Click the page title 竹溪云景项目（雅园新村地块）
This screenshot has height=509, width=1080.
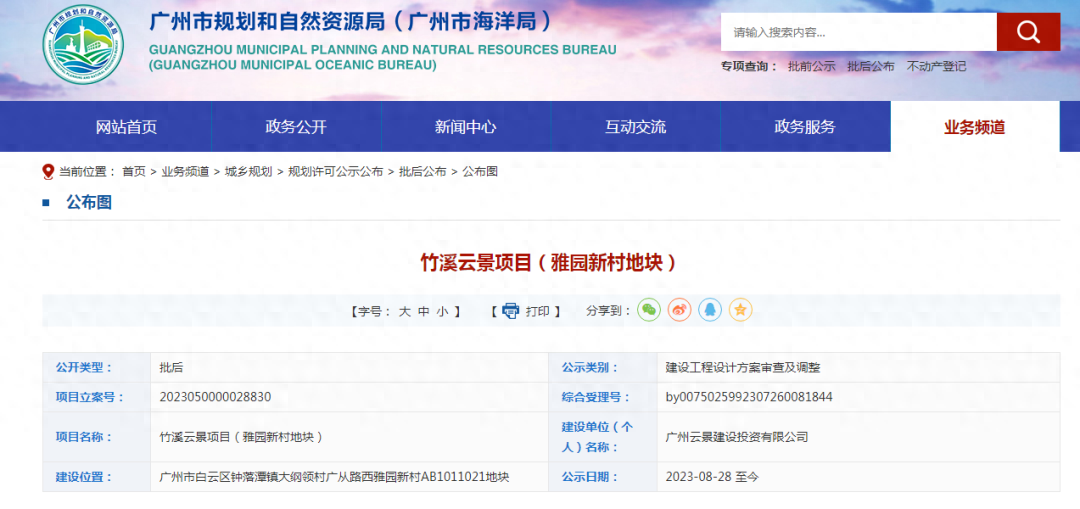tap(550, 262)
